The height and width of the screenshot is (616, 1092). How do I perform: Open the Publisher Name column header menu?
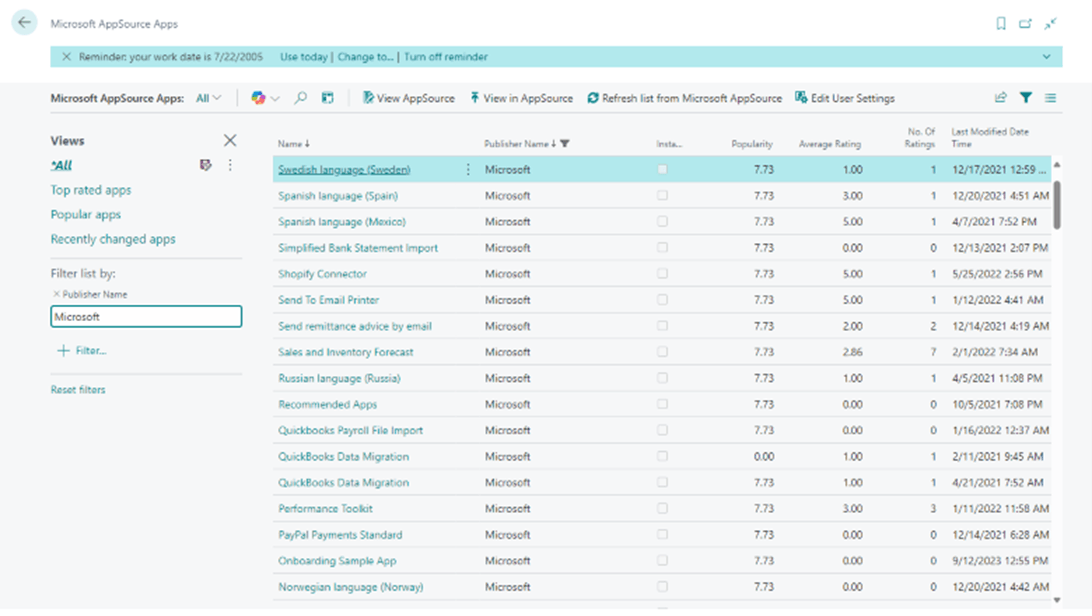pos(520,144)
